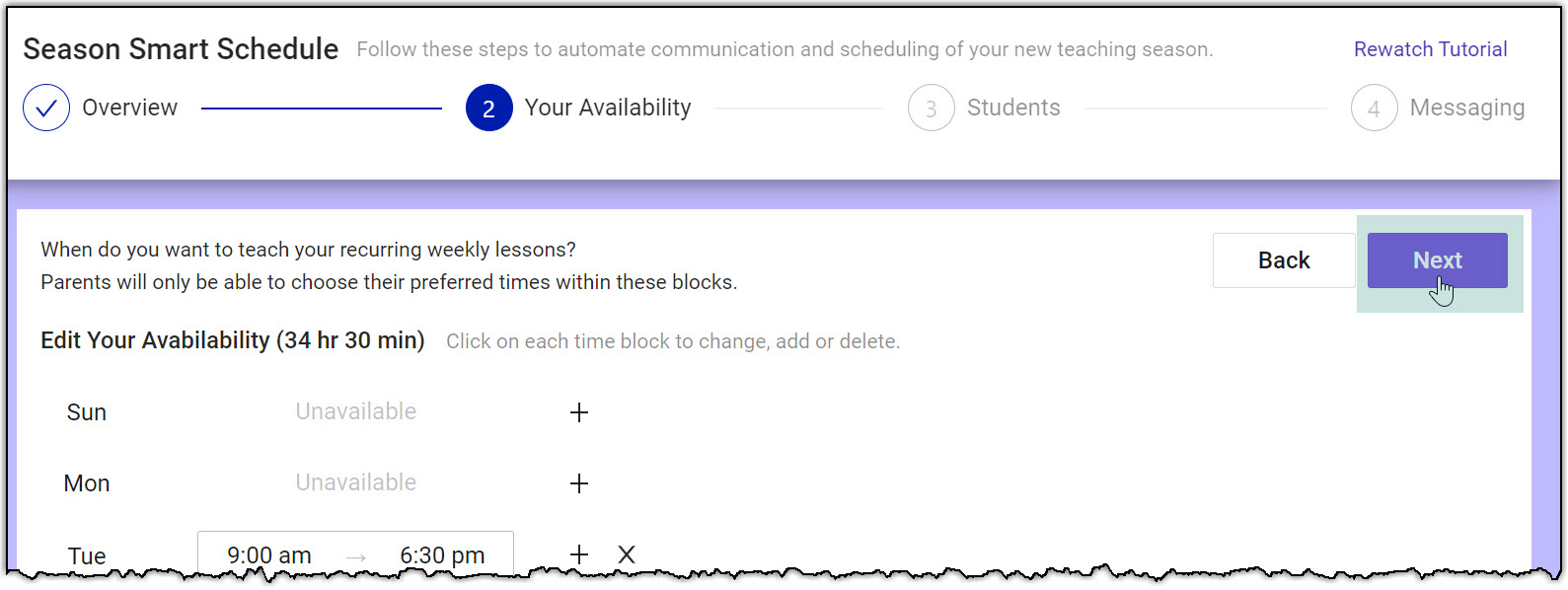Image resolution: width=1568 pixels, height=590 pixels.
Task: Open the Rewatch Tutorial link
Action: click(1430, 49)
